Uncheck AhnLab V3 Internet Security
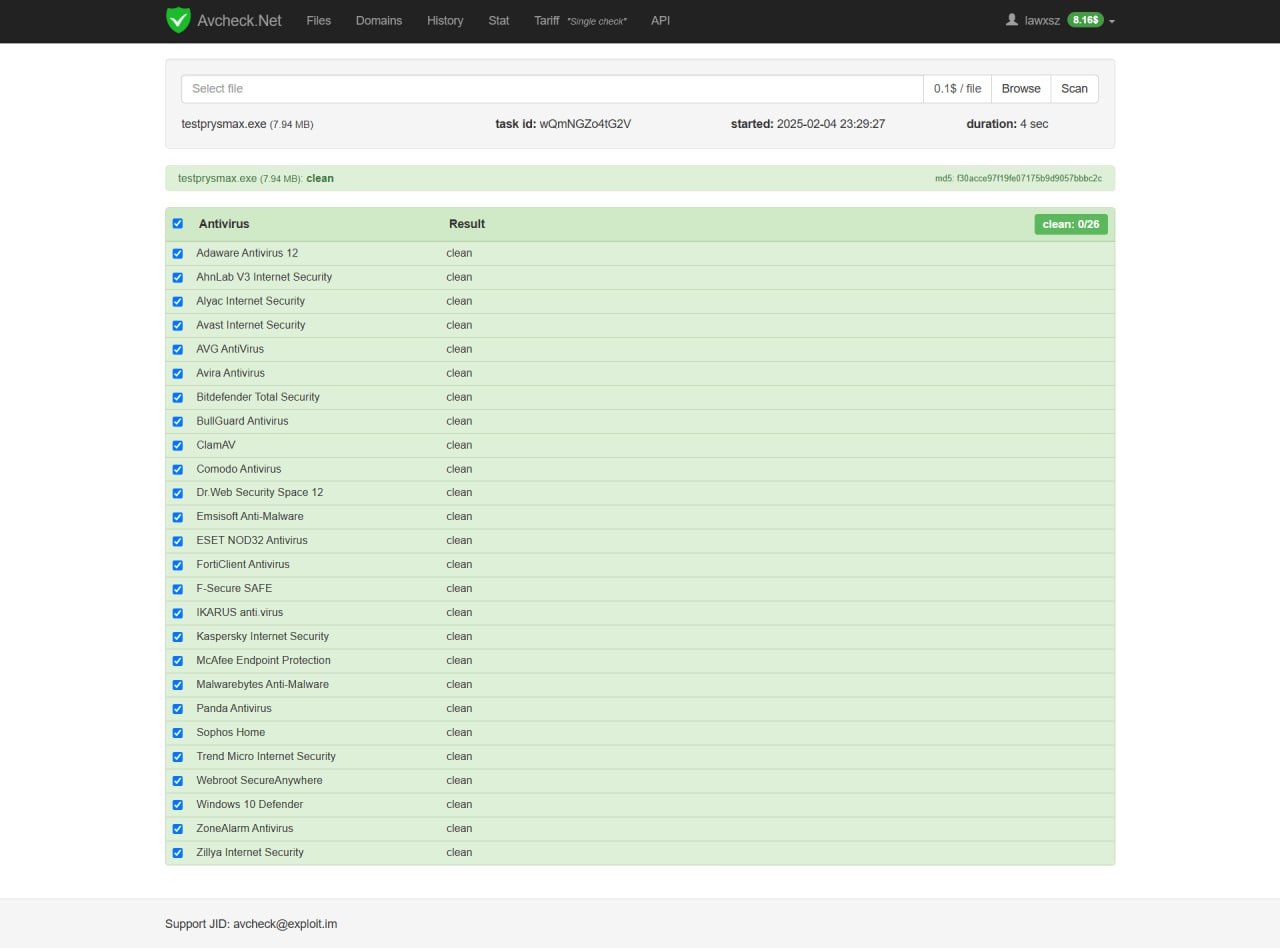Image resolution: width=1280 pixels, height=948 pixels. [178, 278]
